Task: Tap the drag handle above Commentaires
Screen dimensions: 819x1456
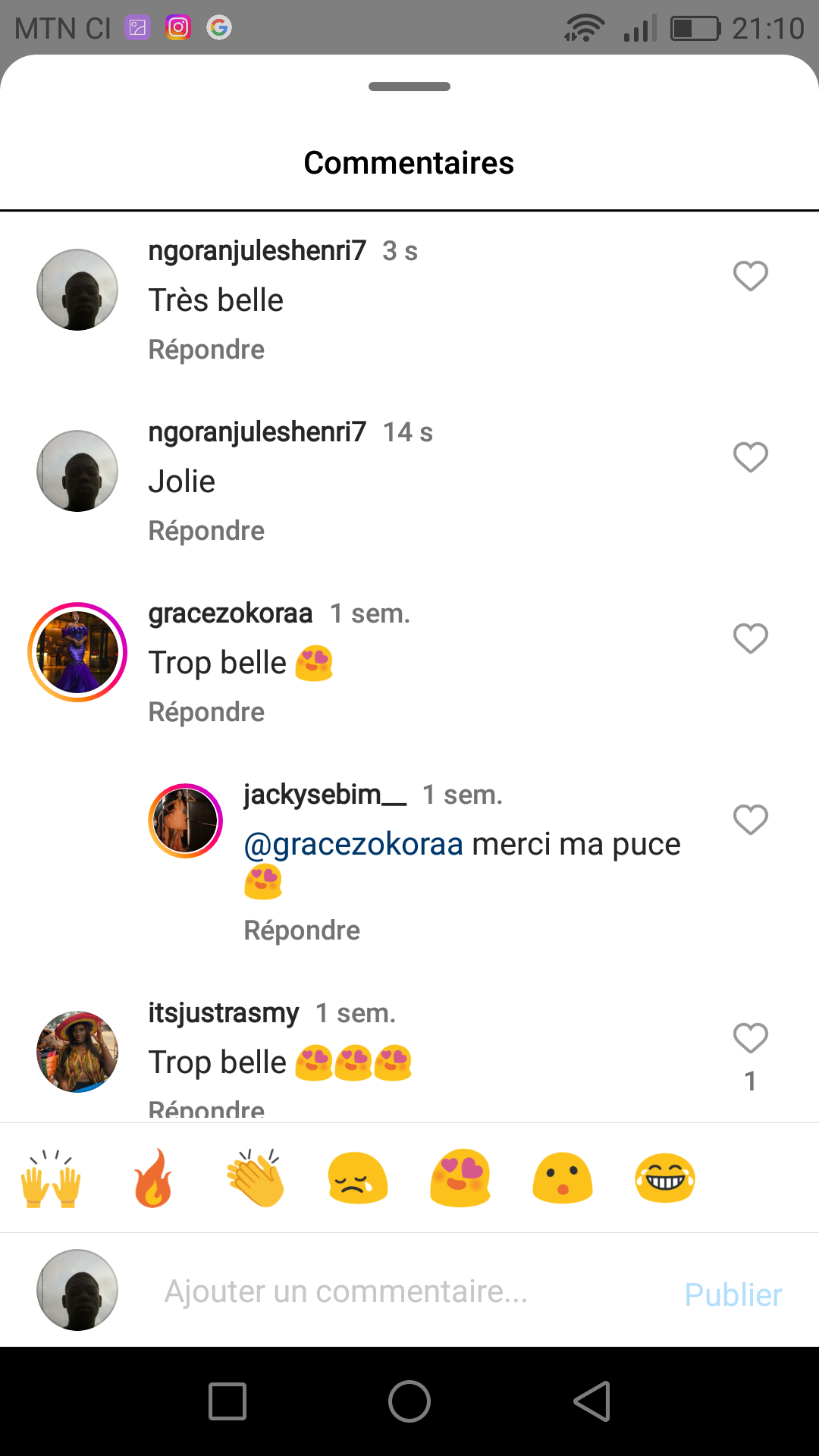Action: tap(409, 86)
